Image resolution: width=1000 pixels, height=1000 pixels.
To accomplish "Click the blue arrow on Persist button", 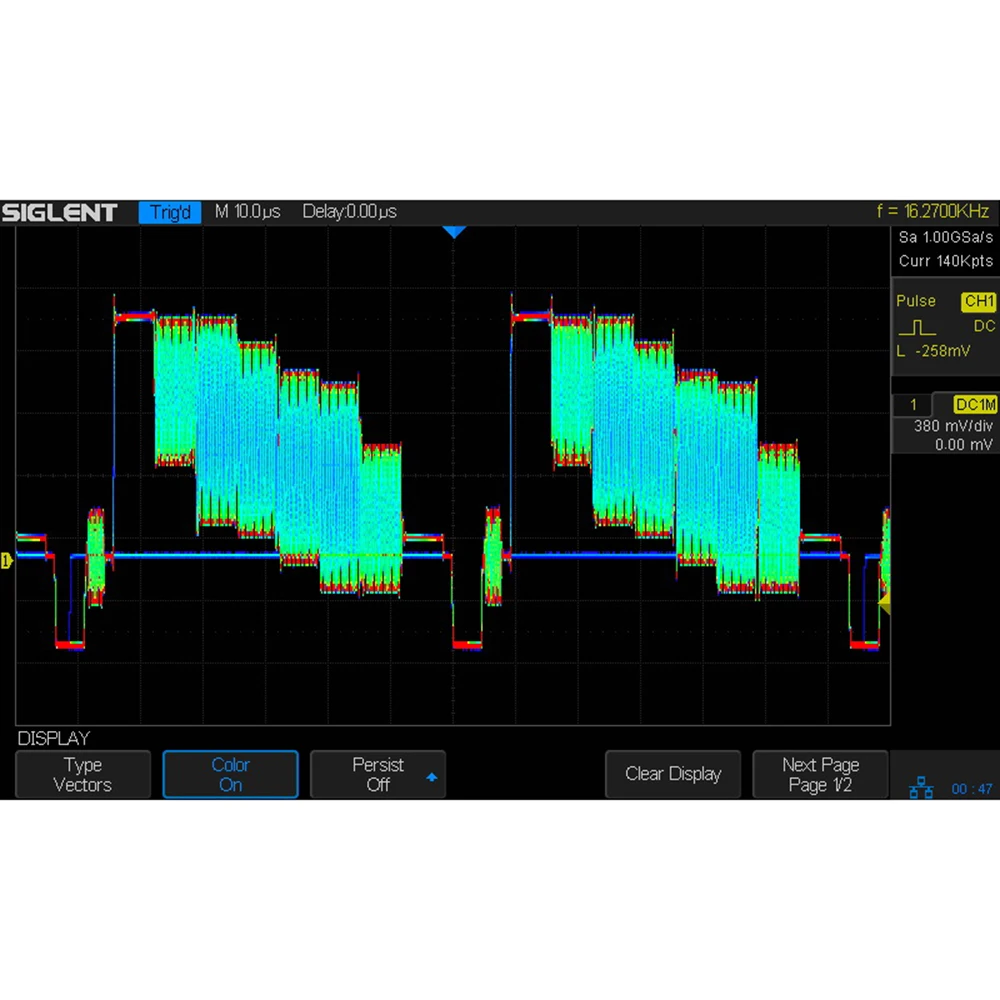I will click(x=432, y=777).
